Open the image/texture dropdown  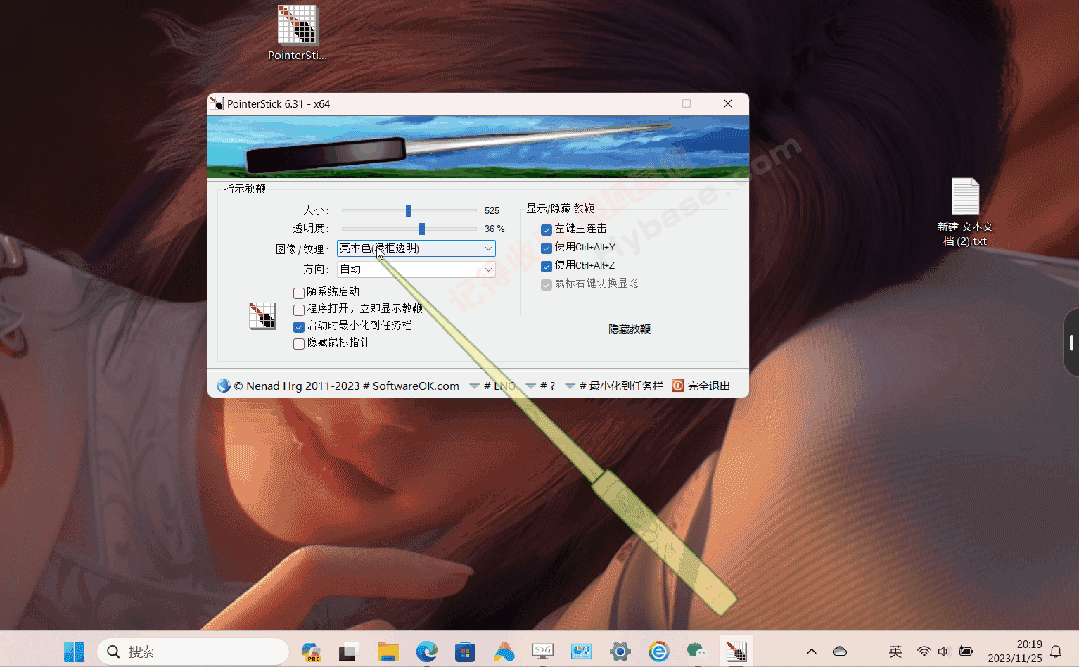coord(416,248)
